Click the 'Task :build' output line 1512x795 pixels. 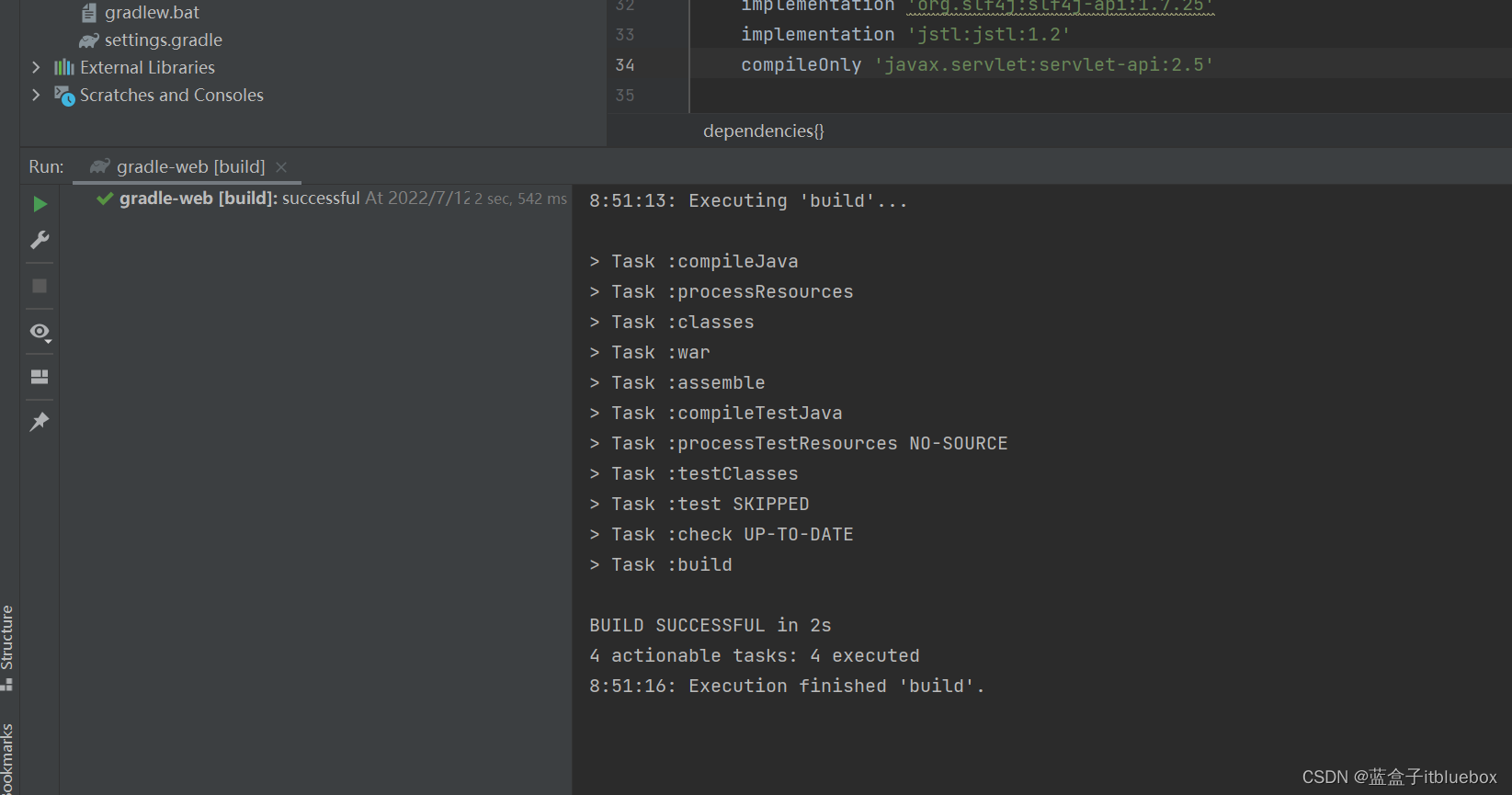point(661,565)
